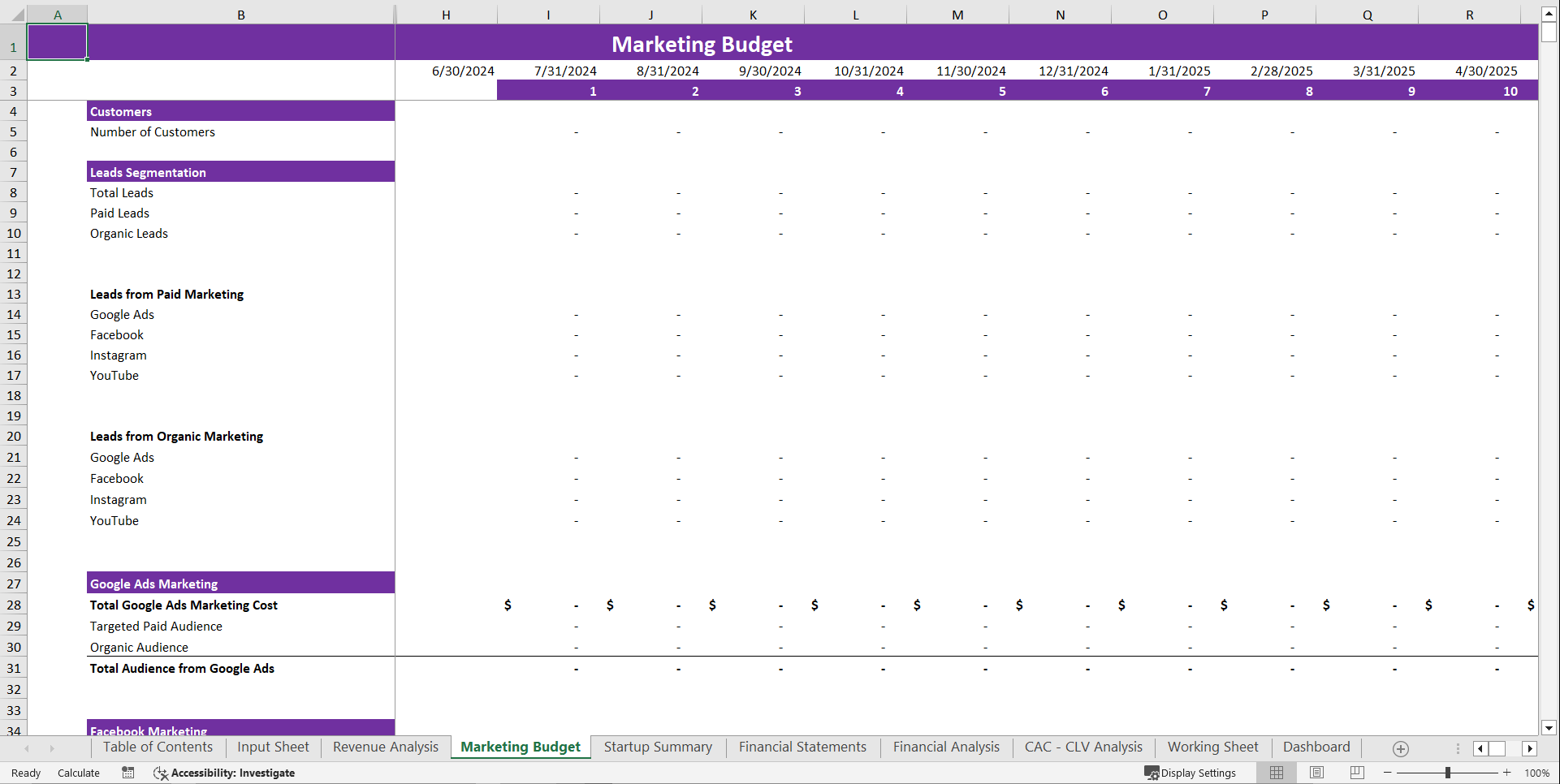The height and width of the screenshot is (784, 1560).
Task: Click Leads from Organic Marketing label
Action: [x=176, y=436]
